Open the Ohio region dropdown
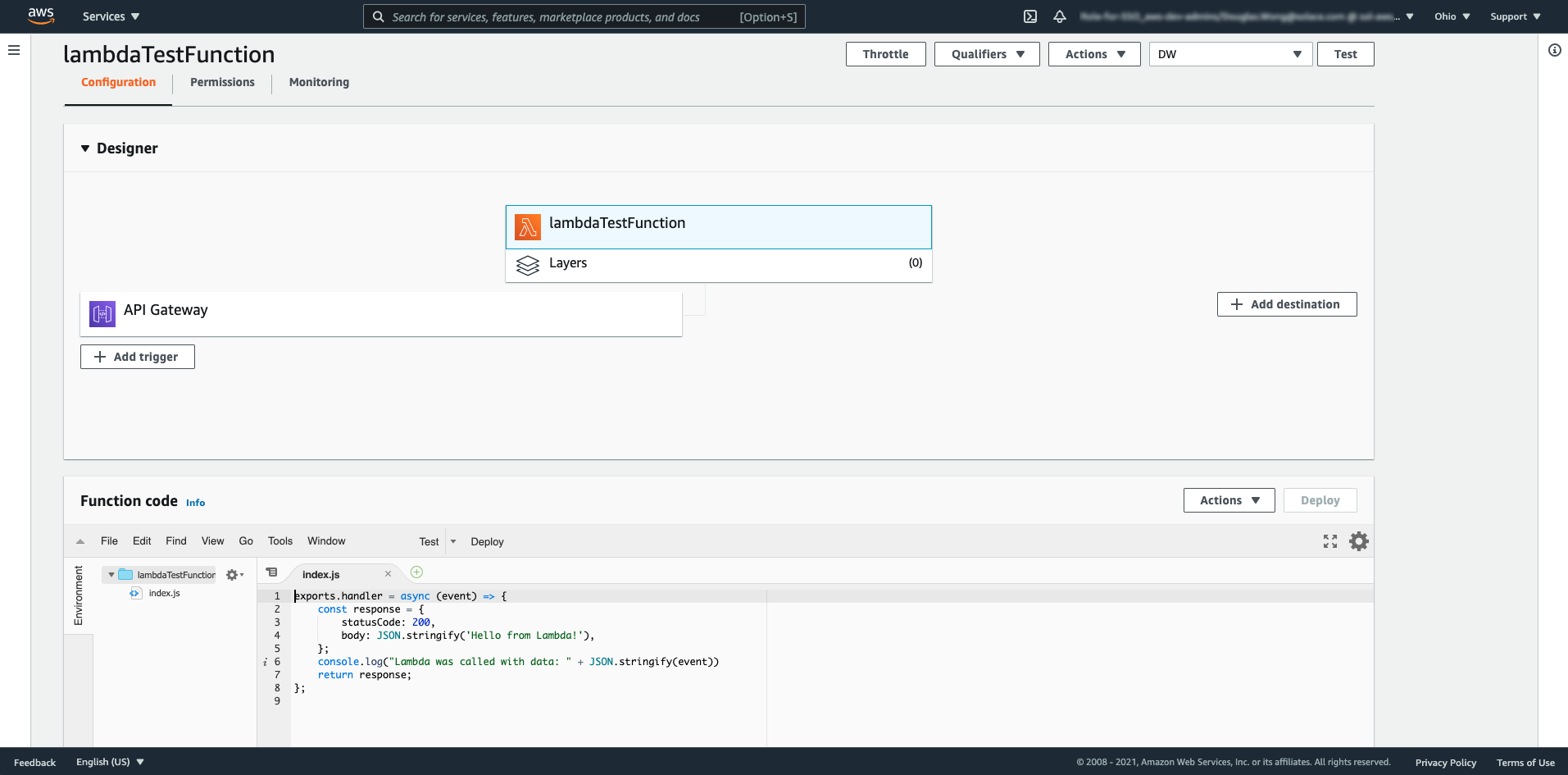 (1452, 16)
